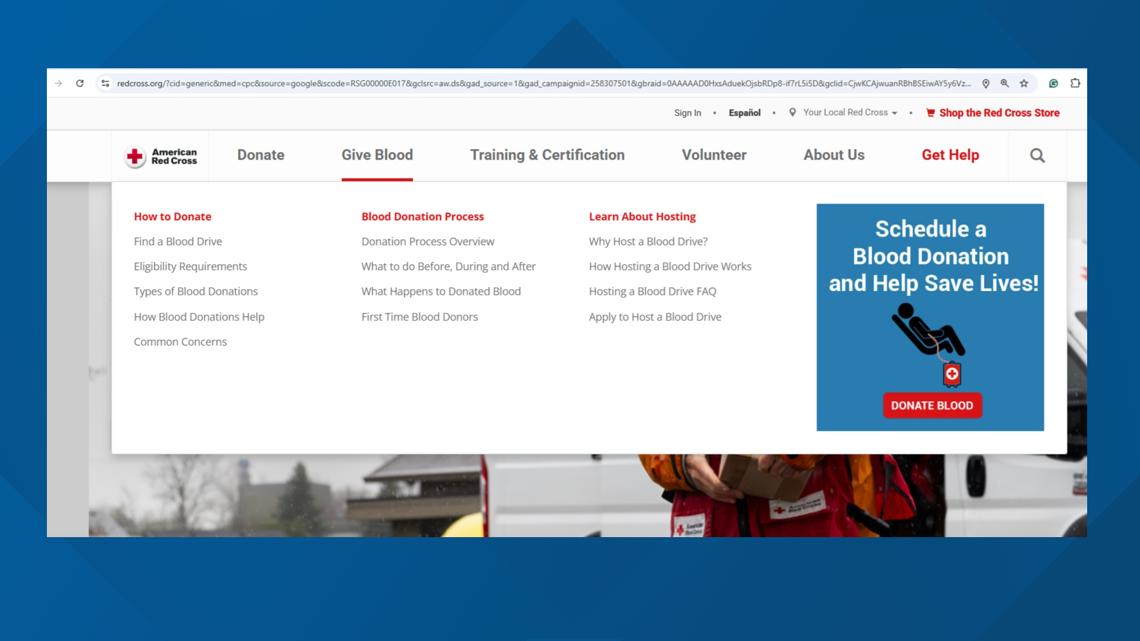Open Common Concerns link

(x=180, y=342)
